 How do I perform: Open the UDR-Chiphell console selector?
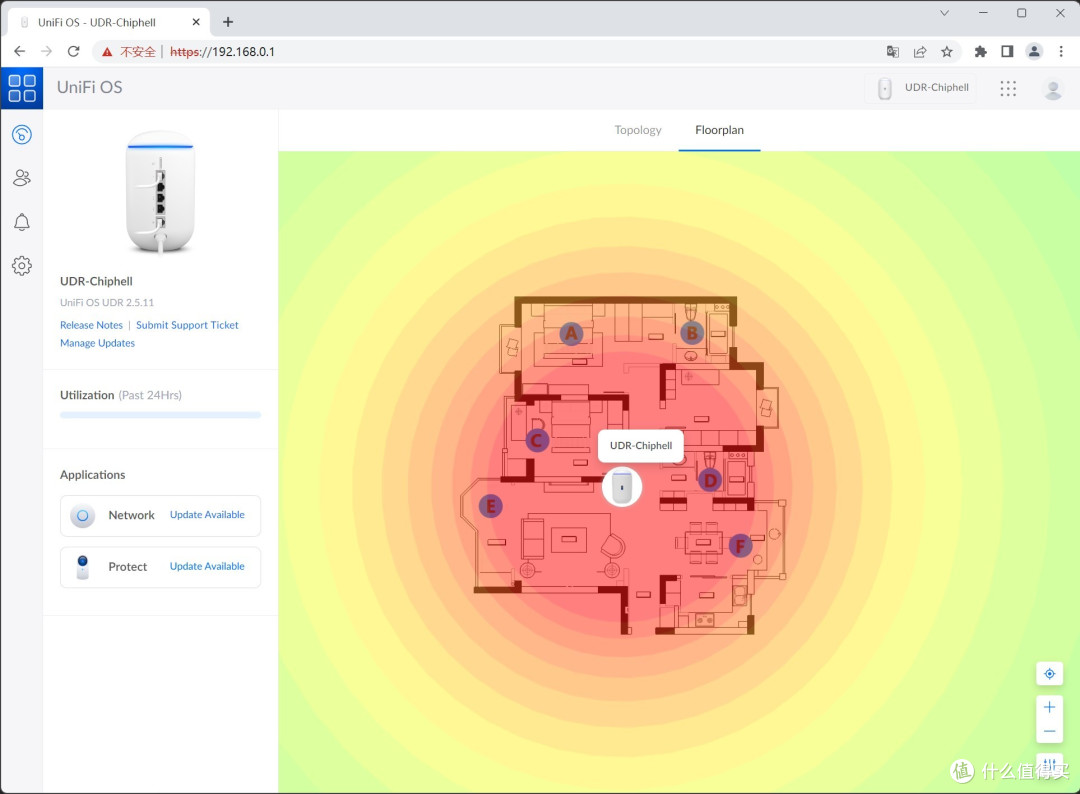pyautogui.click(x=923, y=88)
